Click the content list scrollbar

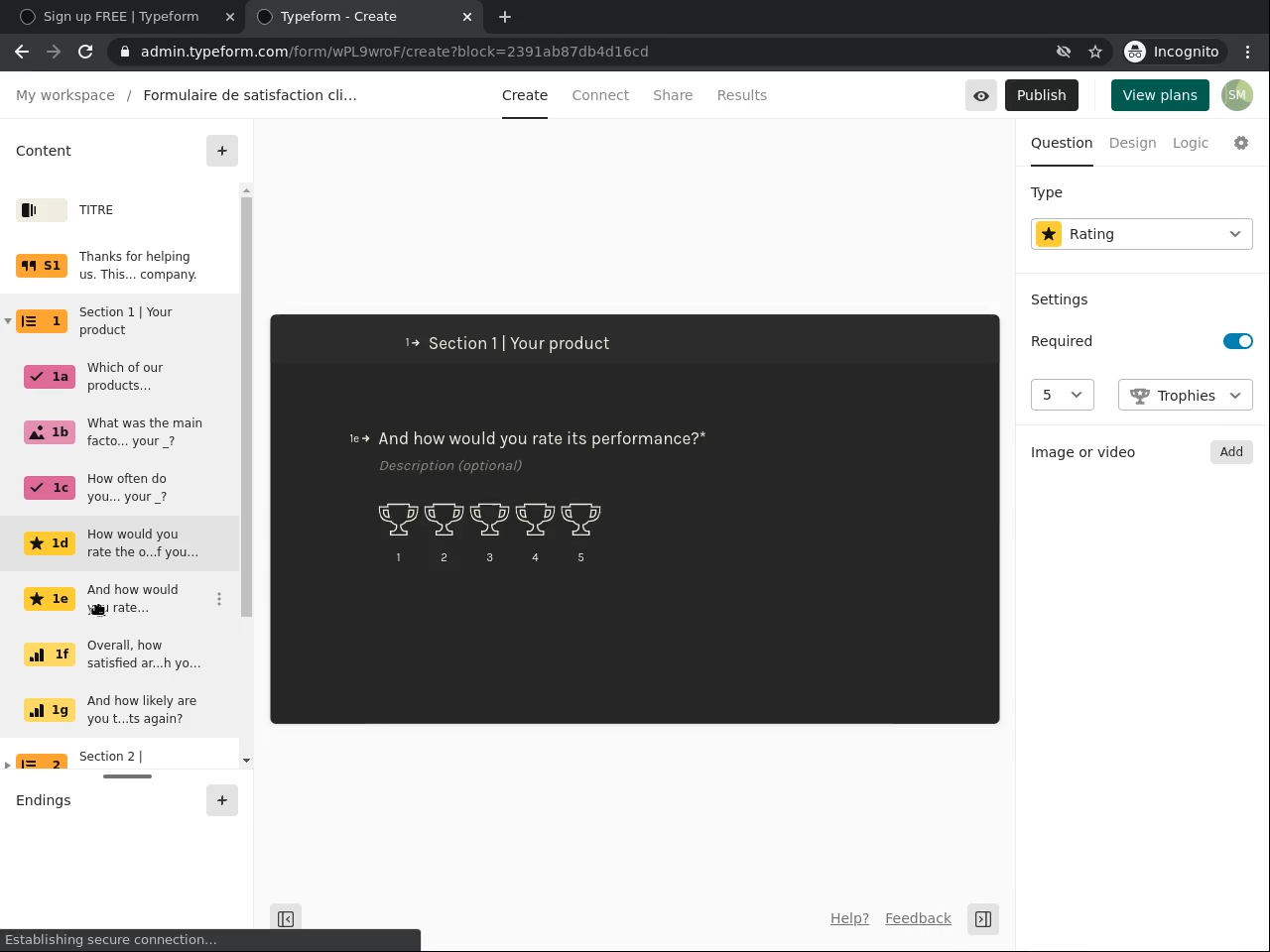[246, 407]
